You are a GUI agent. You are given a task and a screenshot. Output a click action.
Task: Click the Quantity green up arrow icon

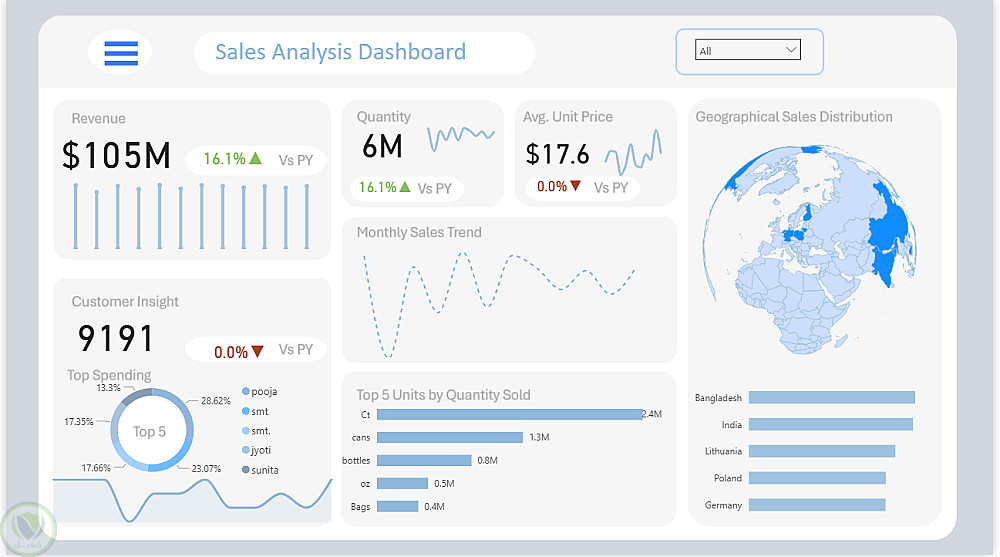pos(404,187)
